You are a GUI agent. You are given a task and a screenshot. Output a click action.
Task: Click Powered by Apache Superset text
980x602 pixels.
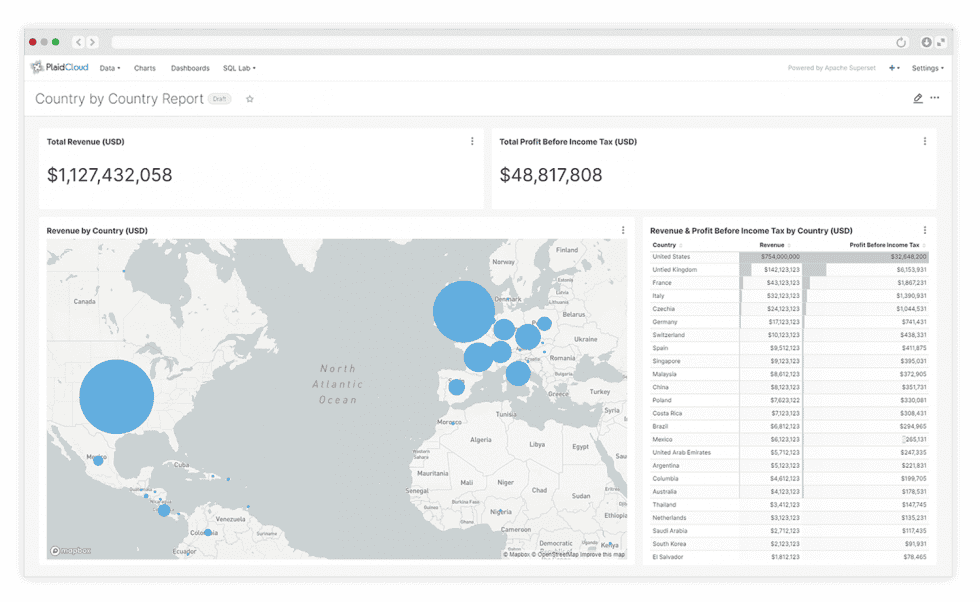(831, 68)
